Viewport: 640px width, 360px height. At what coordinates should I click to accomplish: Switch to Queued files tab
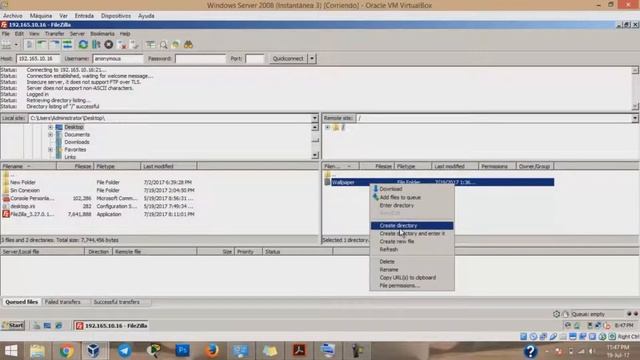tap(22, 302)
